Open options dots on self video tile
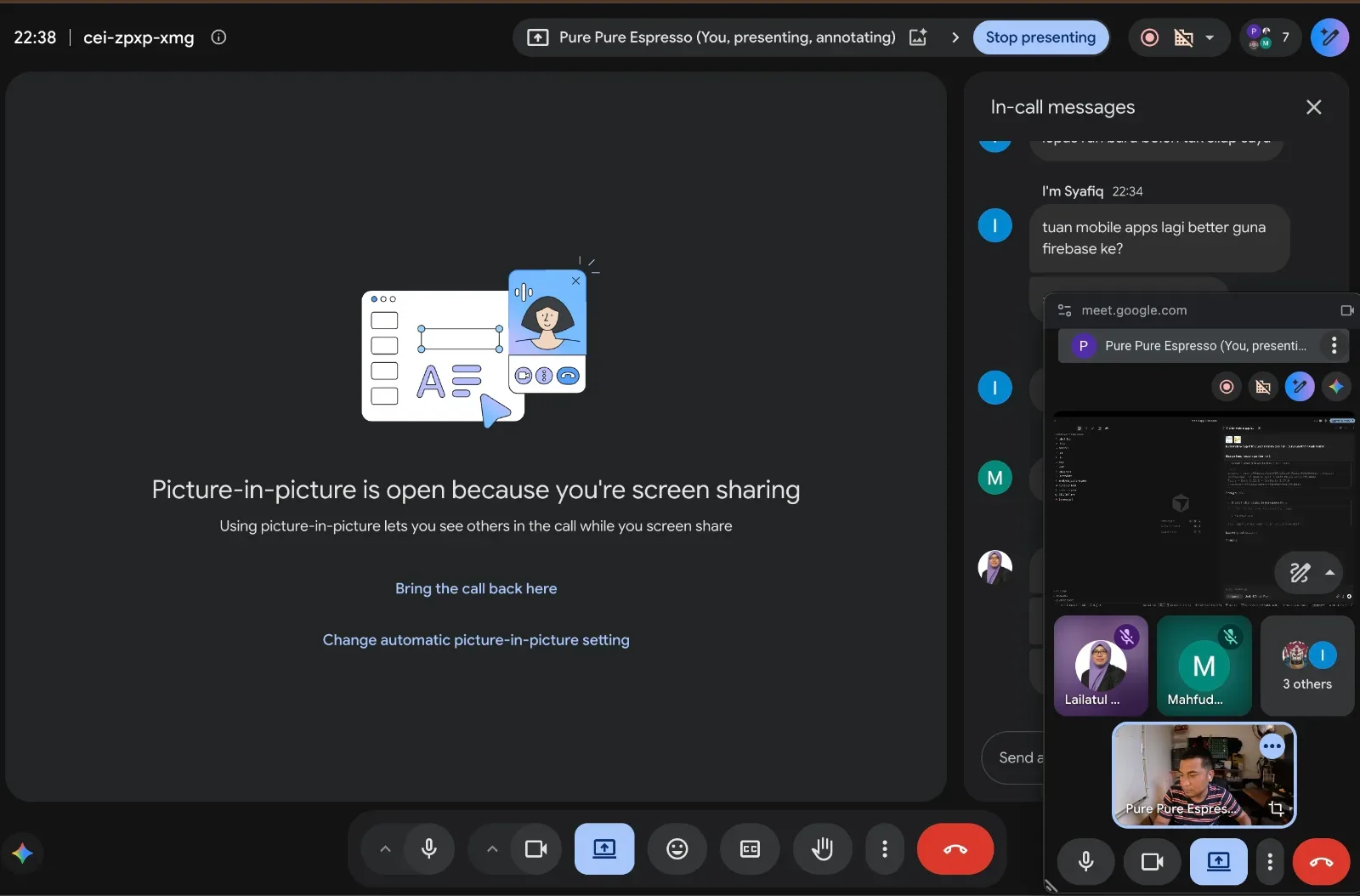This screenshot has height=896, width=1360. (1272, 746)
